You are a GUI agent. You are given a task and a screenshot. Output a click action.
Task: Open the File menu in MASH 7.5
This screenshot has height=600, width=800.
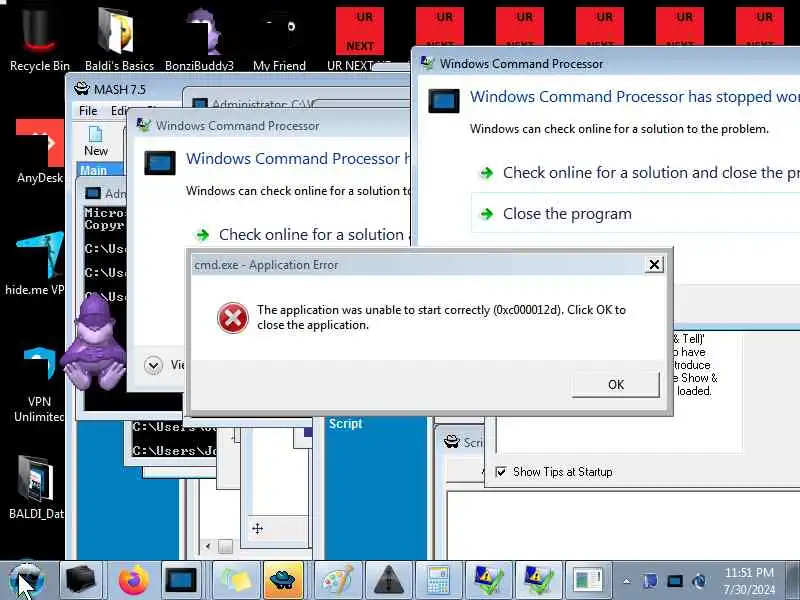[88, 111]
